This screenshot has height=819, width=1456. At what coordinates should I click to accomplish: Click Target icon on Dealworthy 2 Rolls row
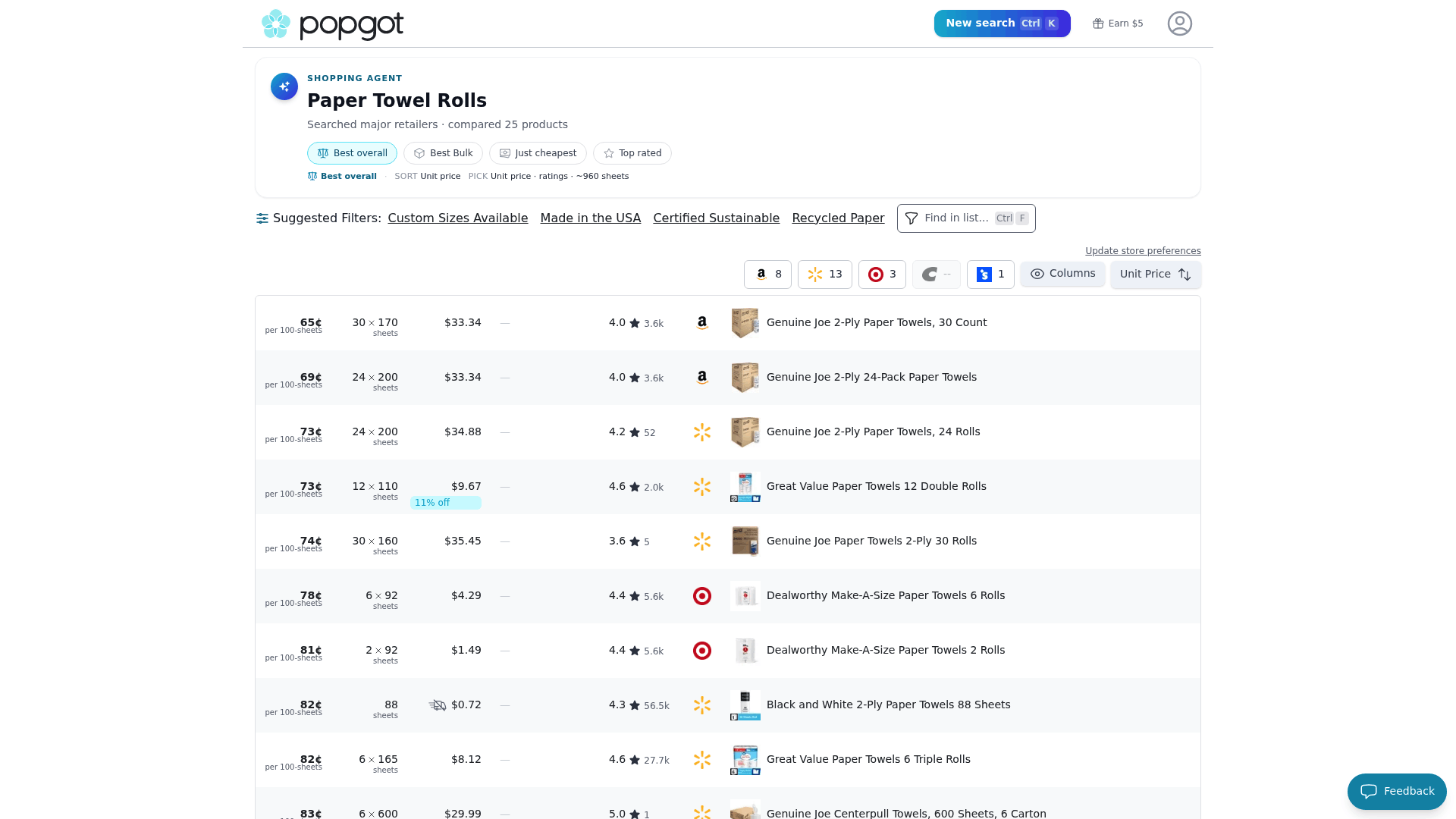pos(702,651)
